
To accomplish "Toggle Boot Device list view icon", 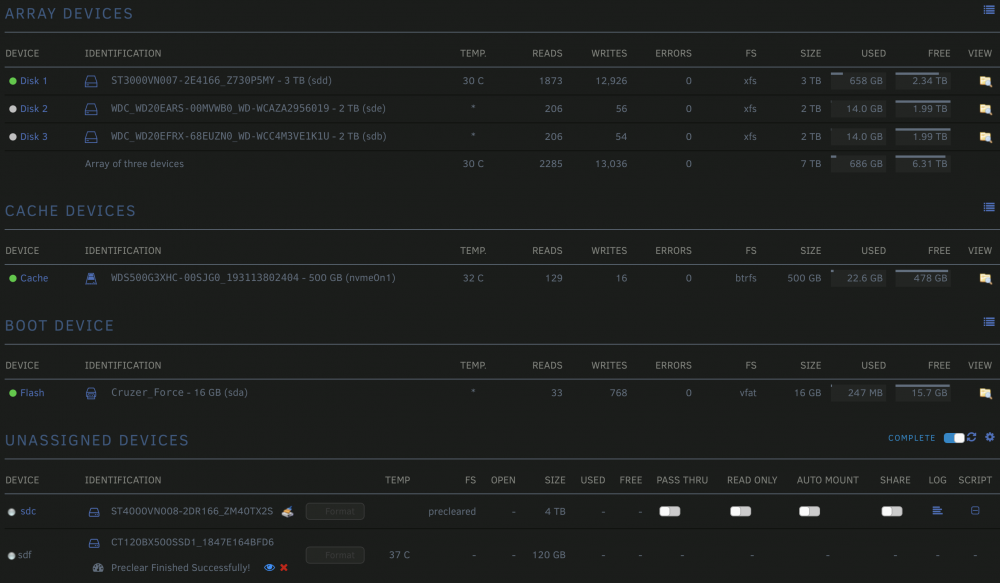I will click(989, 321).
